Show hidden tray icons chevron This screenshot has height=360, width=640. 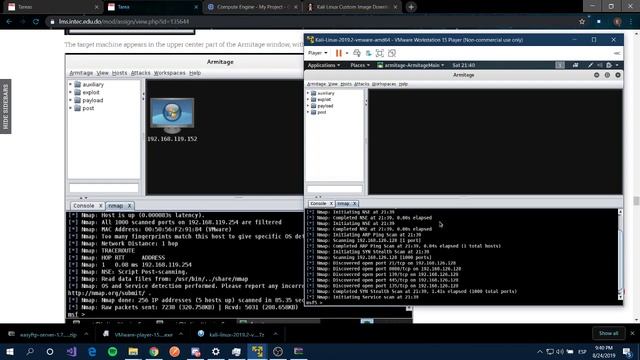click(x=540, y=351)
